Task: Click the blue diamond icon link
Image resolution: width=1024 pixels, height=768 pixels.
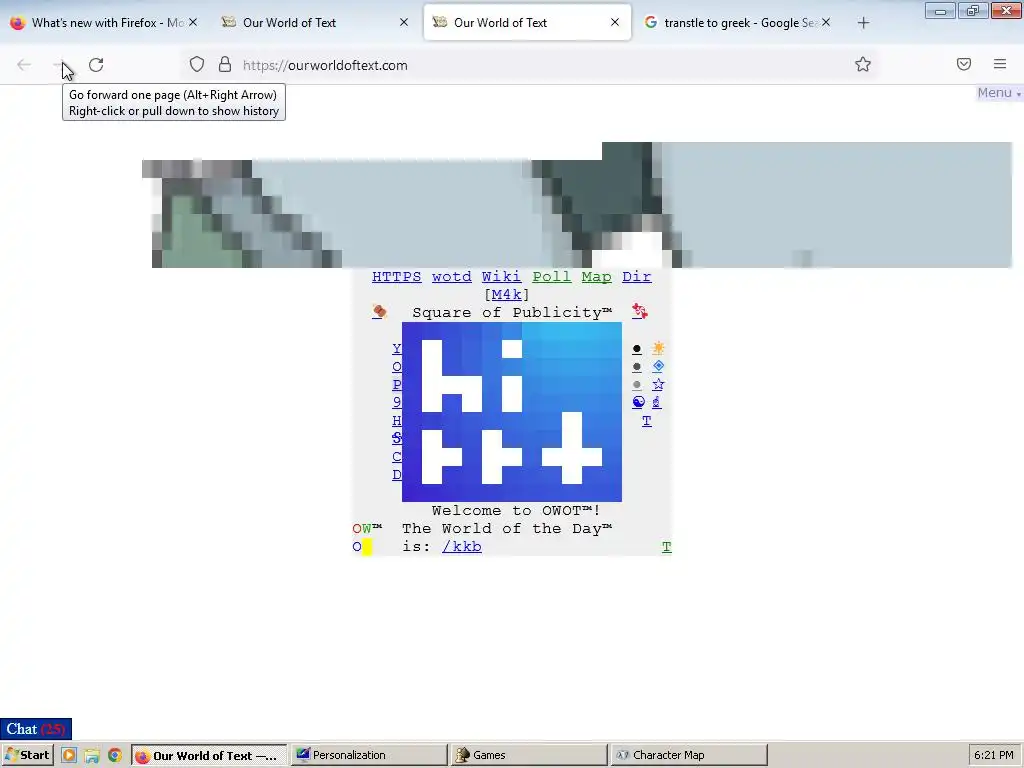Action: point(658,366)
